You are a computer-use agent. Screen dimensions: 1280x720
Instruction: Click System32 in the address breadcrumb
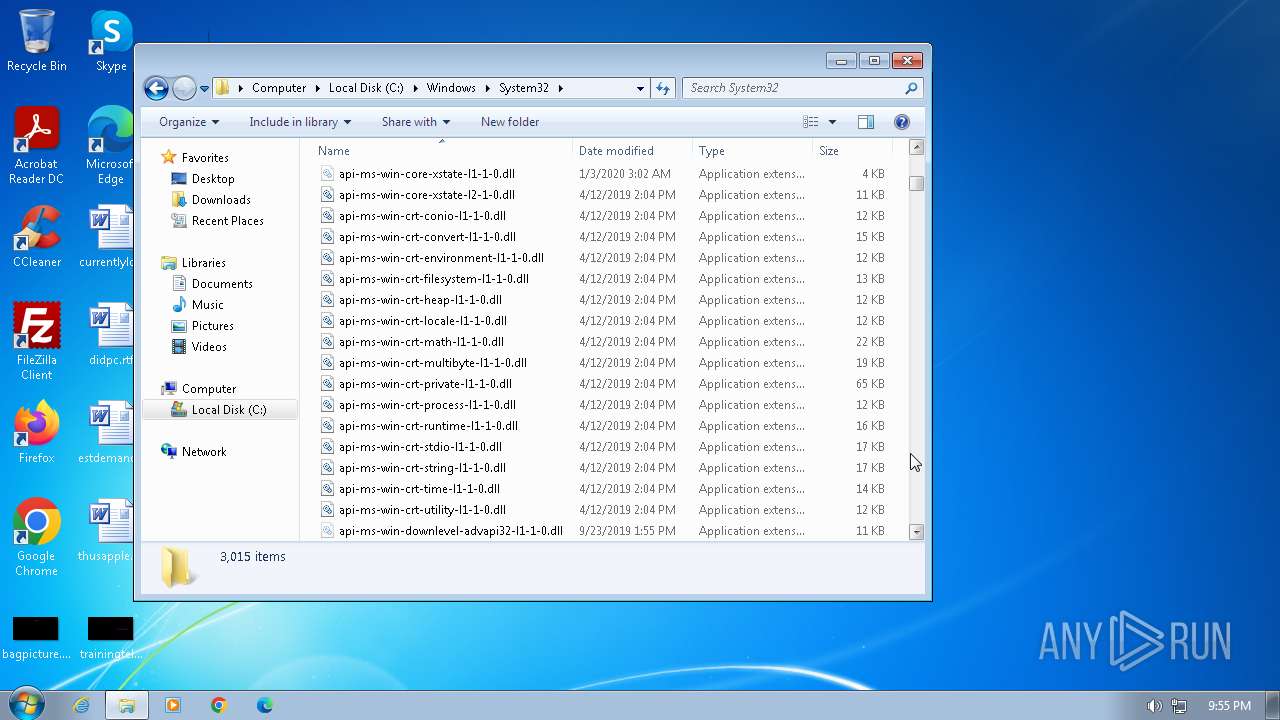coord(524,88)
